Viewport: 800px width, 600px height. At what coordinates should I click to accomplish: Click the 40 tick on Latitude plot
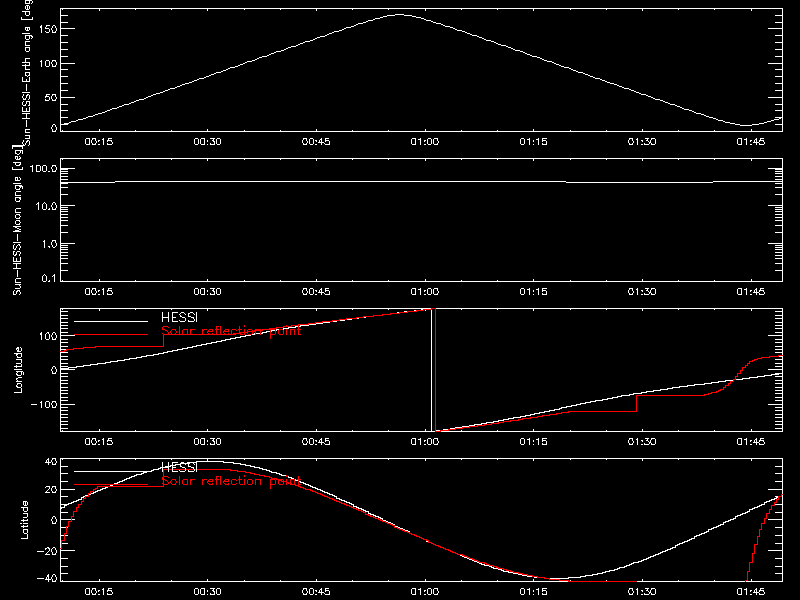pyautogui.click(x=52, y=462)
